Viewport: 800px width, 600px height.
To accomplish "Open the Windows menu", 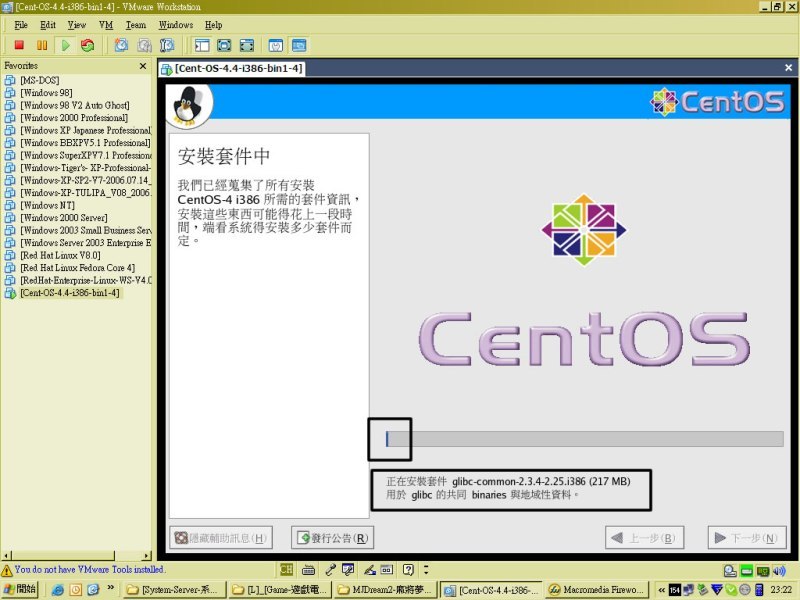I will point(176,25).
